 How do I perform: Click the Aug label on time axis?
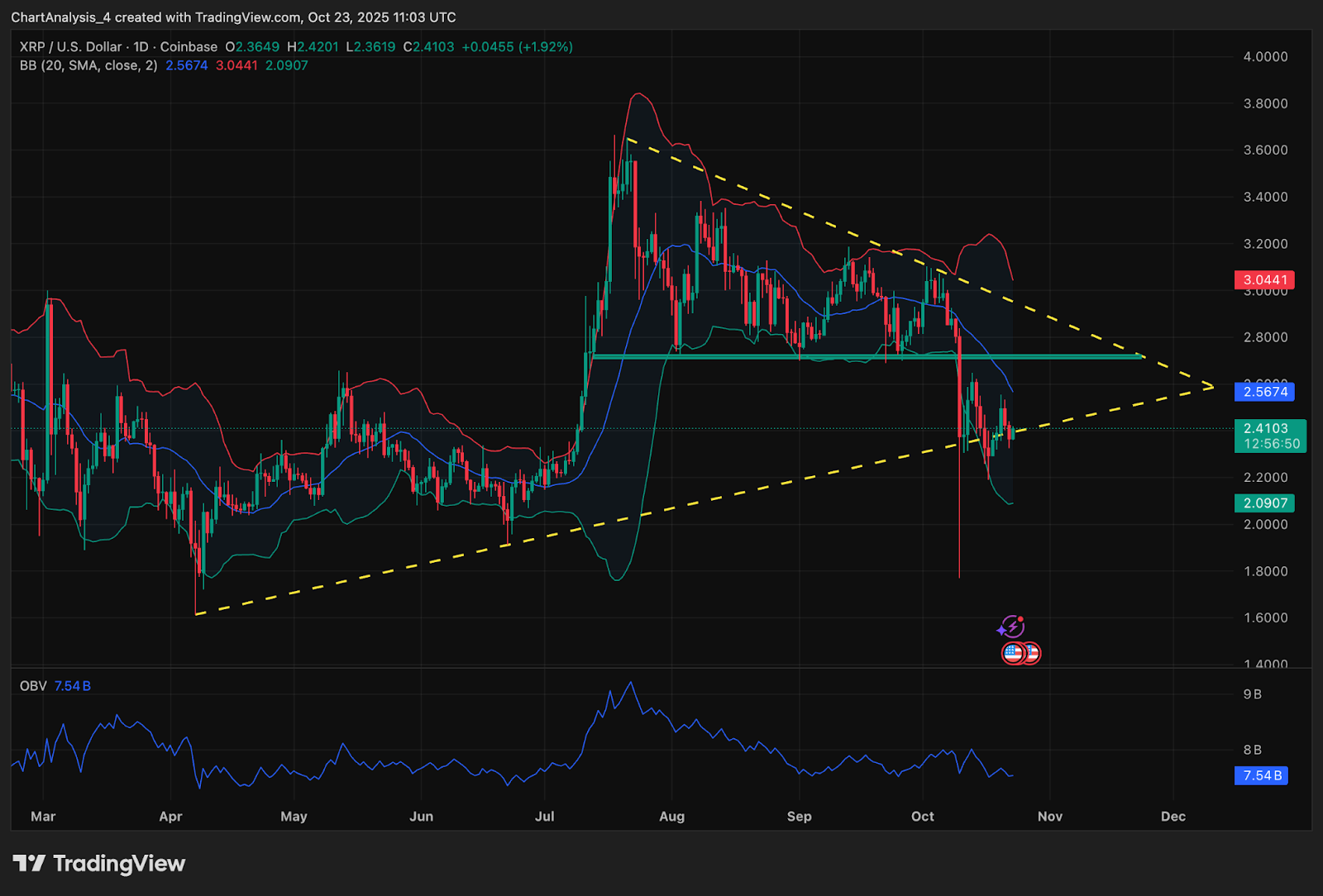671,817
